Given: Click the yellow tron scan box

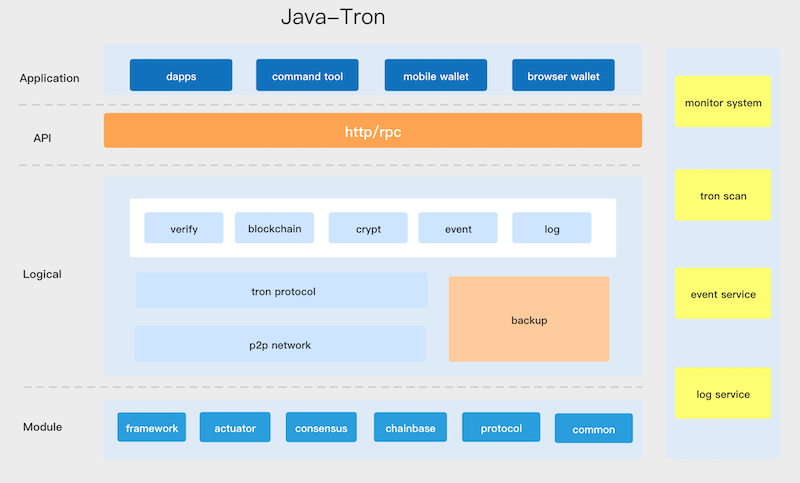Looking at the screenshot, I should 723,195.
